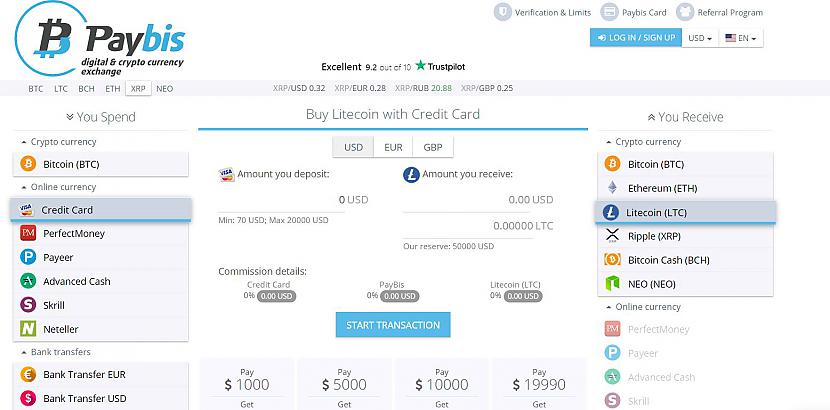Switch ticker to the BTC tab
Screen dimensions: 830x410
tap(35, 88)
